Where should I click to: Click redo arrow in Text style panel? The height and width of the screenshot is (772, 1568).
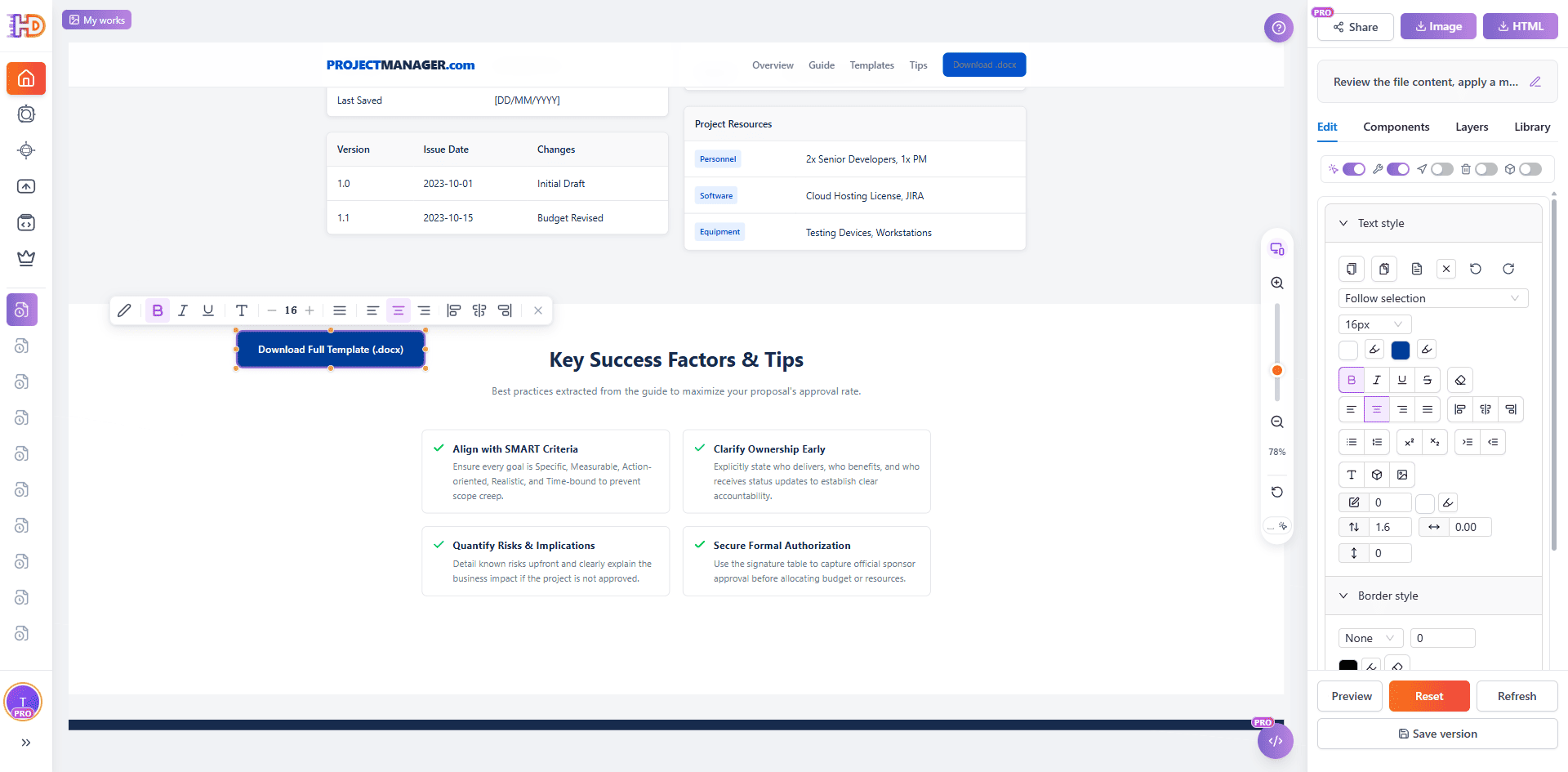pyautogui.click(x=1508, y=269)
